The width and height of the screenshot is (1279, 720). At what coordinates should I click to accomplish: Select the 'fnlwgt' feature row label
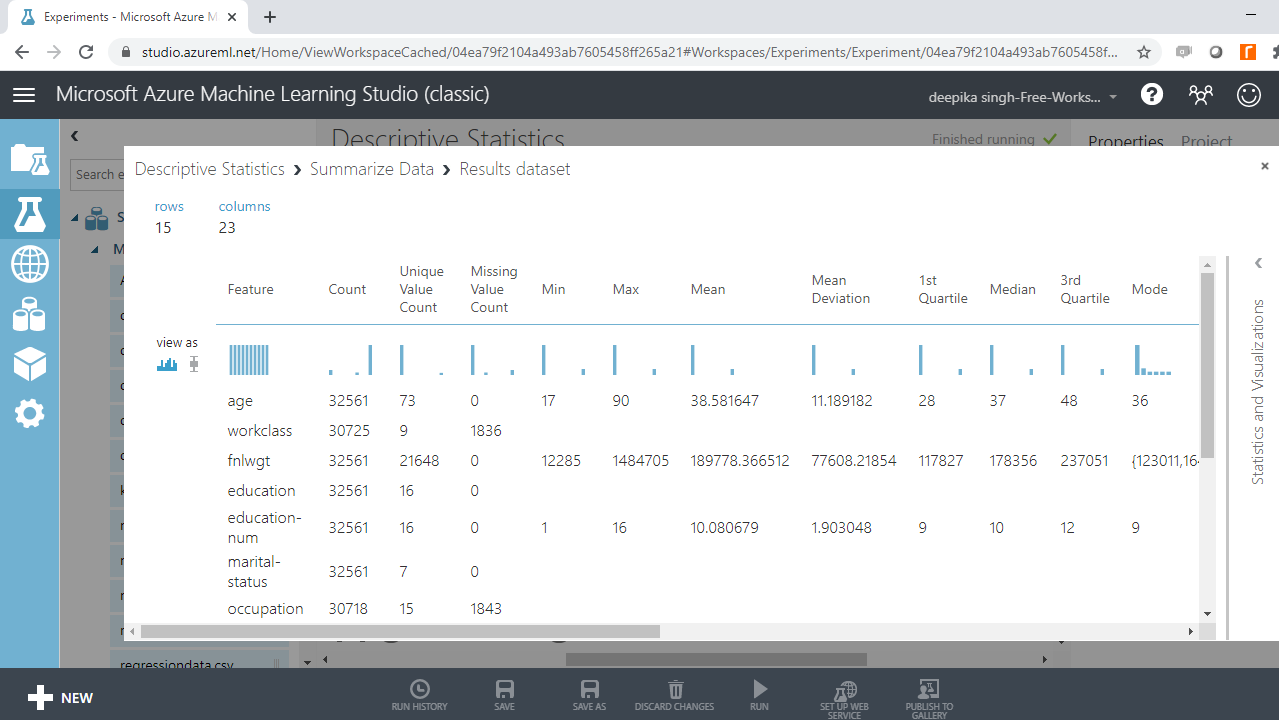[249, 461]
